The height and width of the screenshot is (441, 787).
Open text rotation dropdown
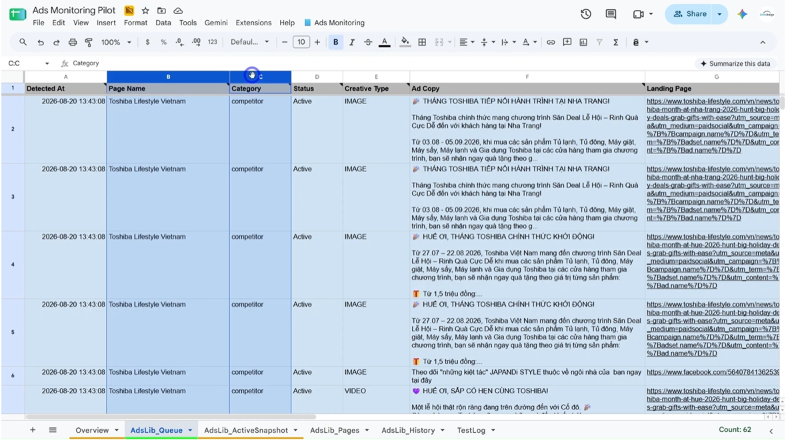530,43
